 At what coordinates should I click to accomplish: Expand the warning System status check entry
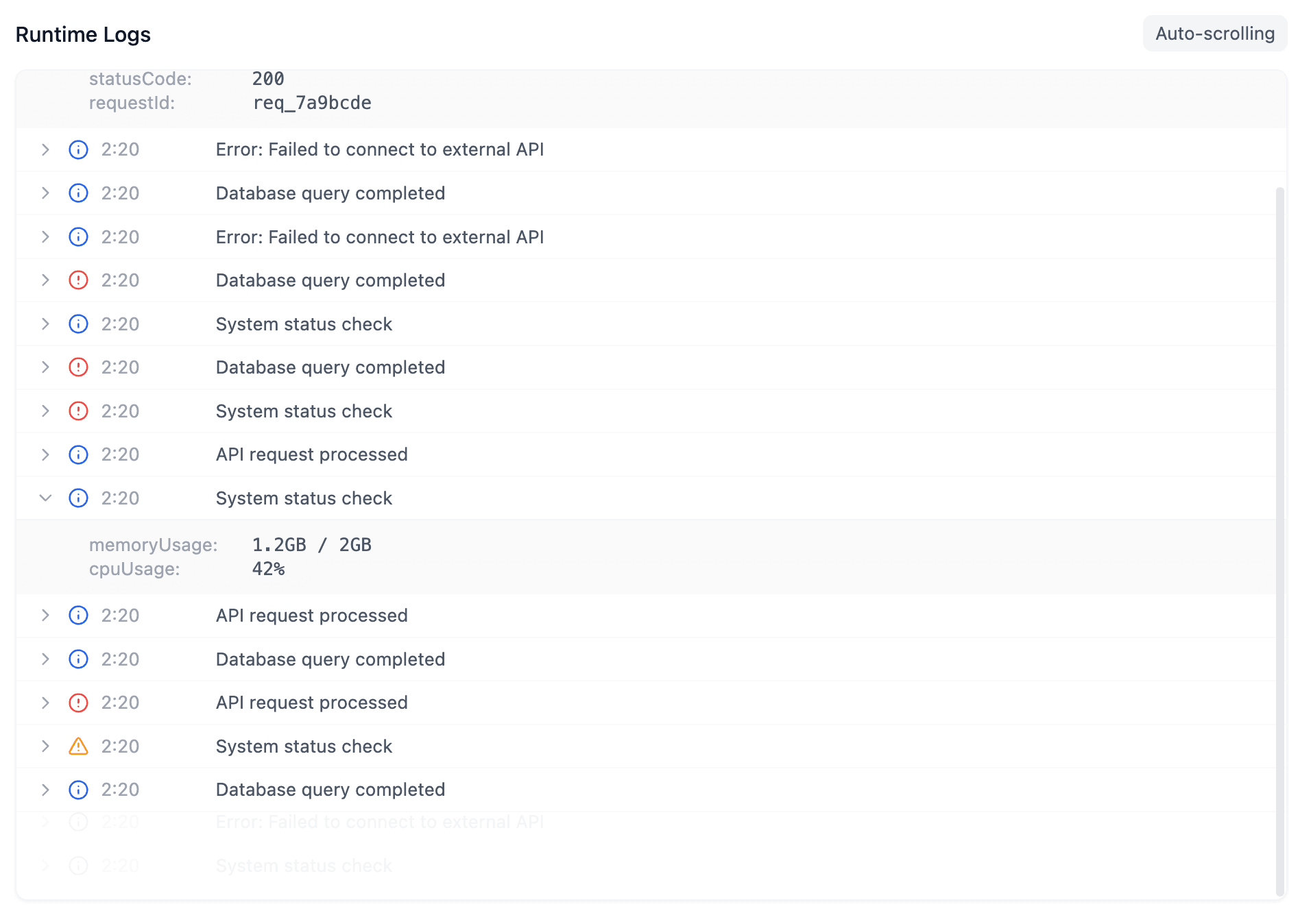[x=45, y=746]
